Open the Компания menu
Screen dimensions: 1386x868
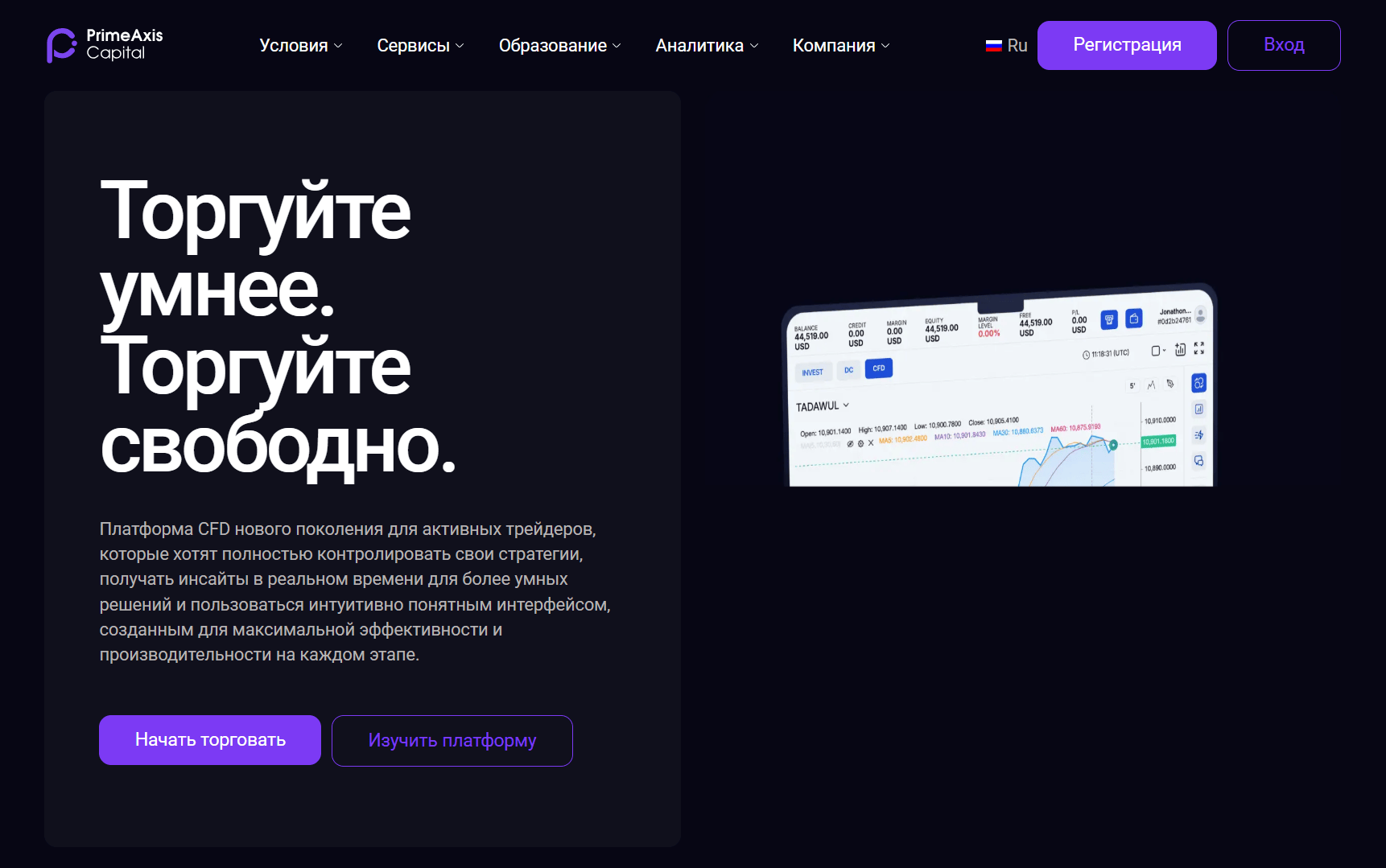[x=840, y=46]
